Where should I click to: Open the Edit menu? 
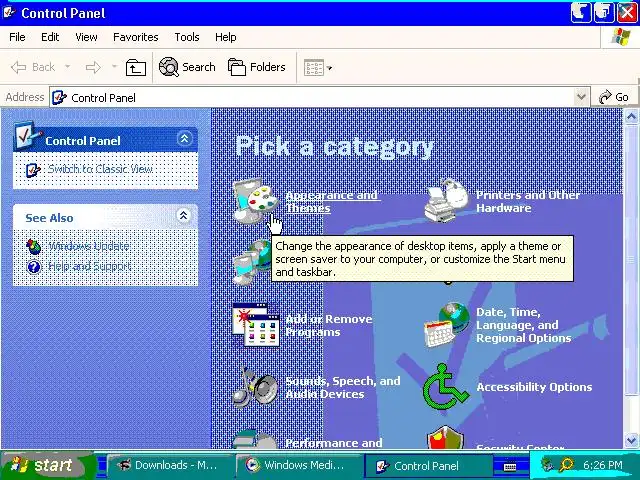click(50, 37)
